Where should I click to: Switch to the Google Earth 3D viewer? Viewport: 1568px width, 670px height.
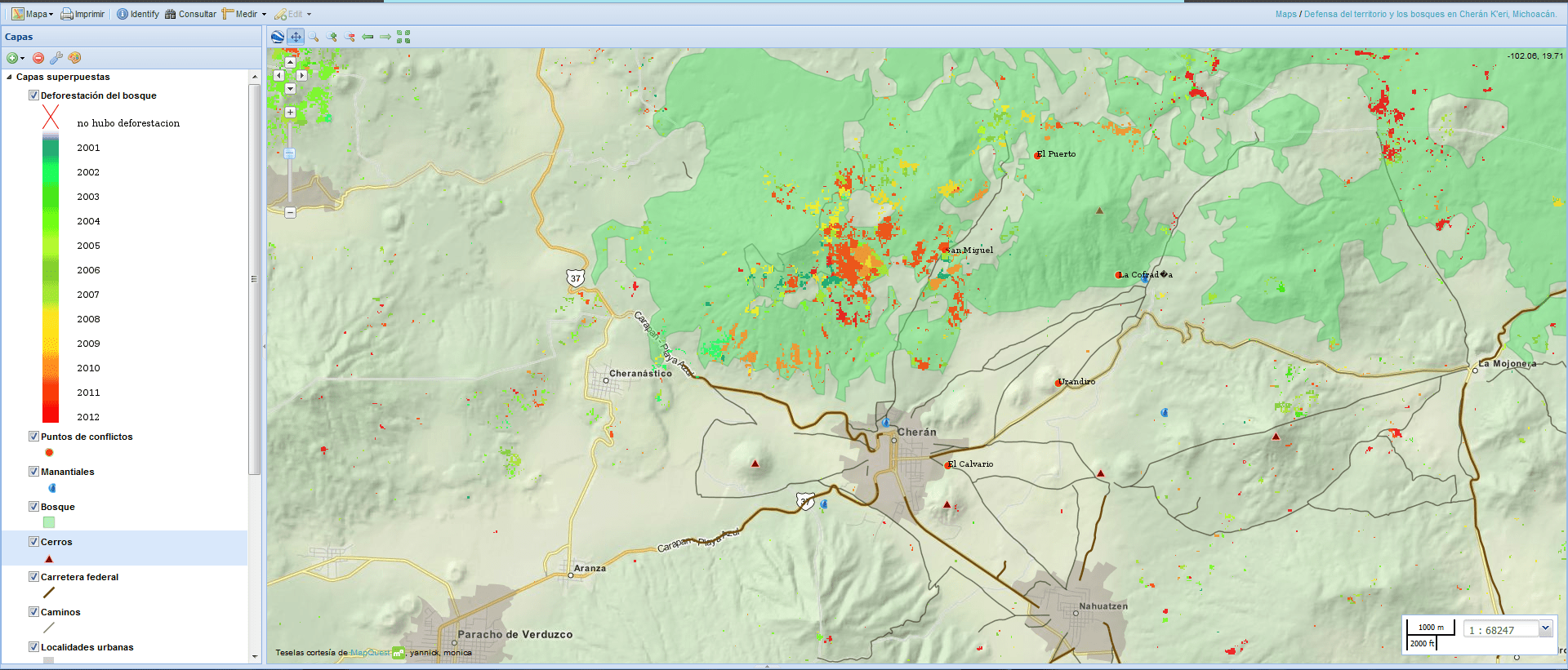pos(278,37)
